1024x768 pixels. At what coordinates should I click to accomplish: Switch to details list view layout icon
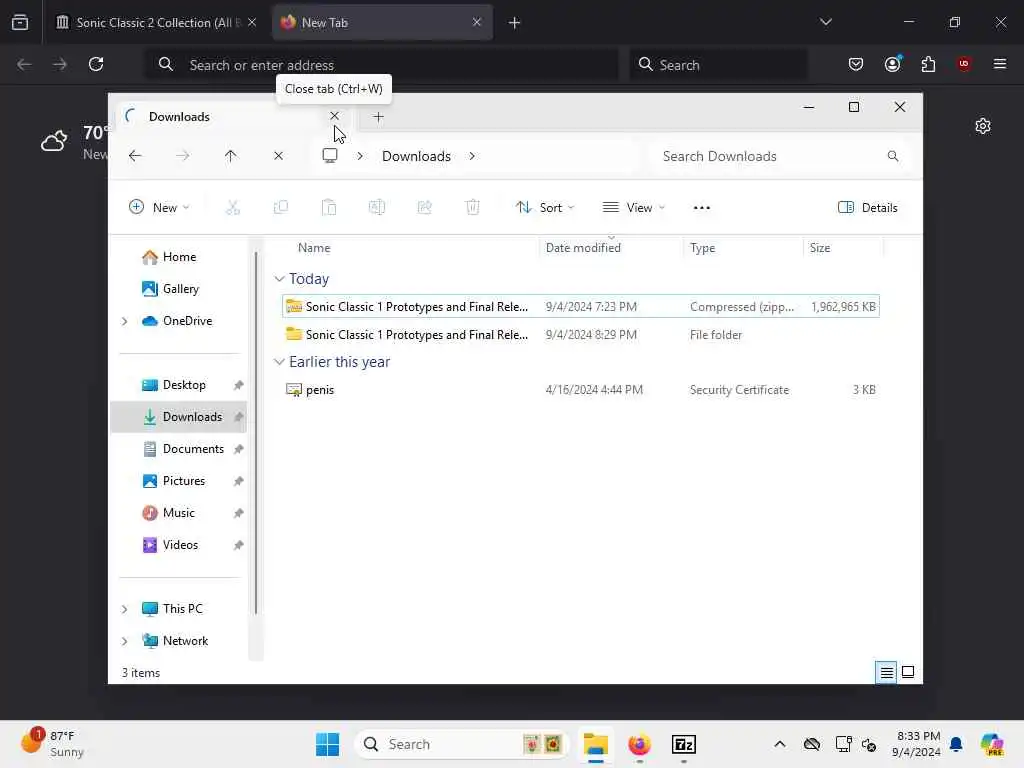886,672
